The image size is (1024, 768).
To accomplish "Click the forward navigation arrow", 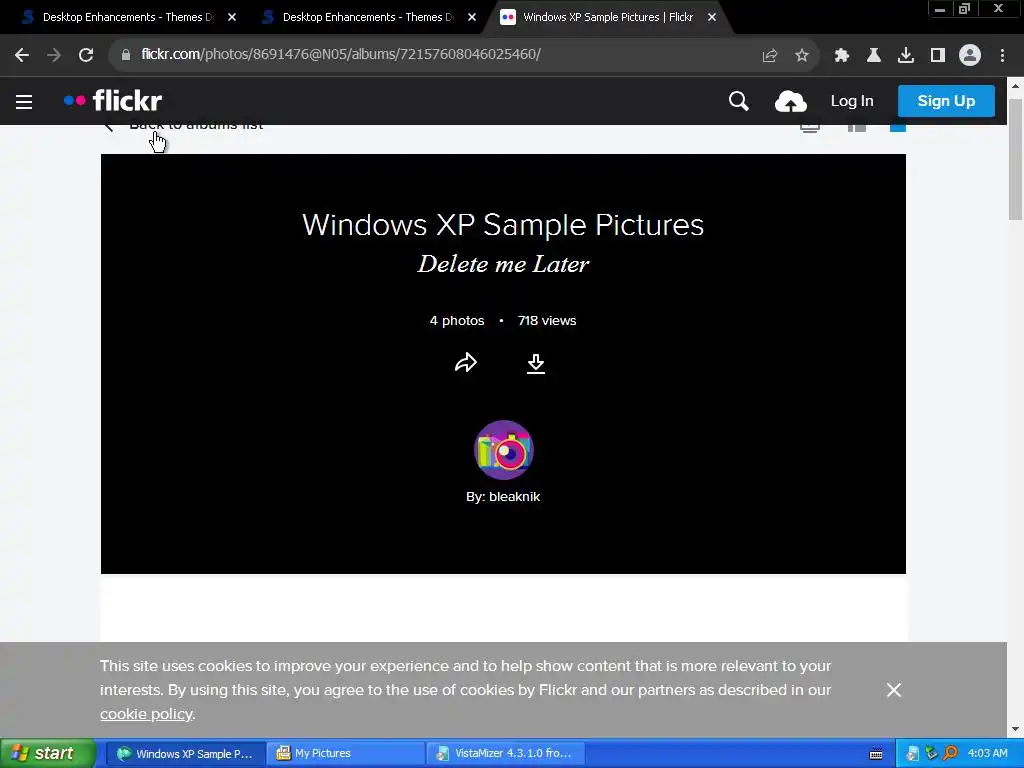I will coord(54,55).
